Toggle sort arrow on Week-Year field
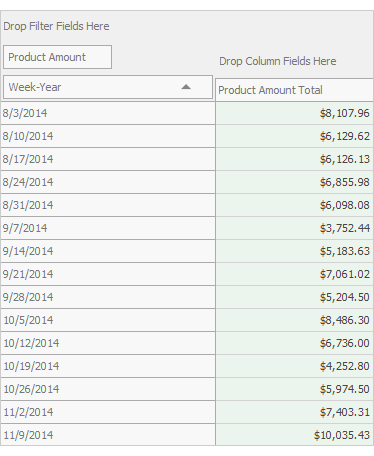 (186, 87)
